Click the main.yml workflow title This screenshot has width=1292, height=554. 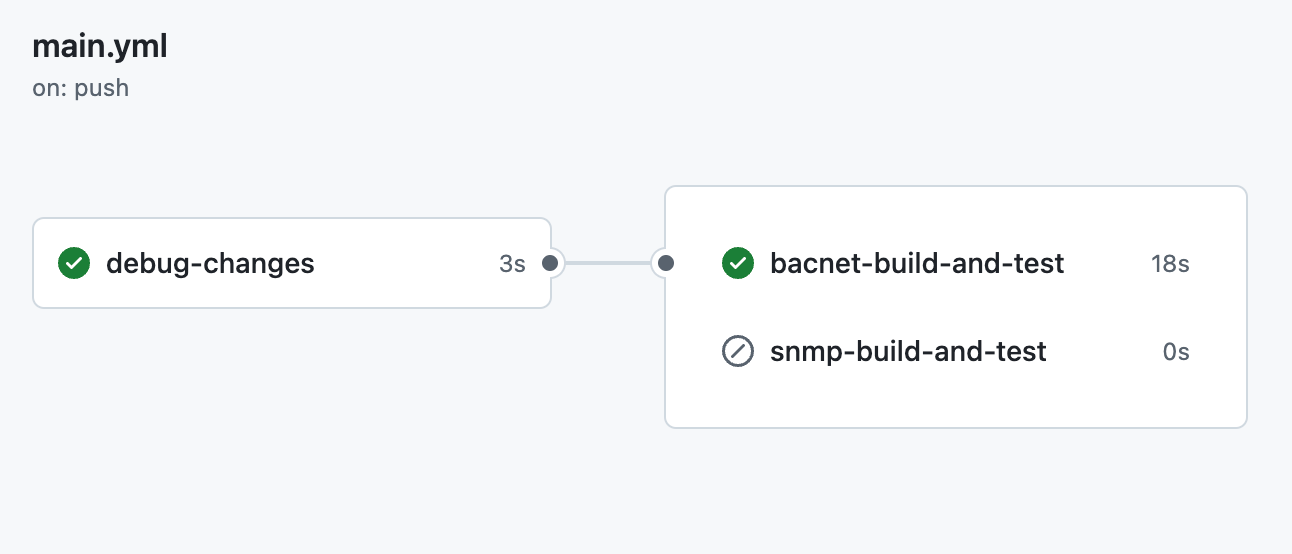(x=100, y=47)
